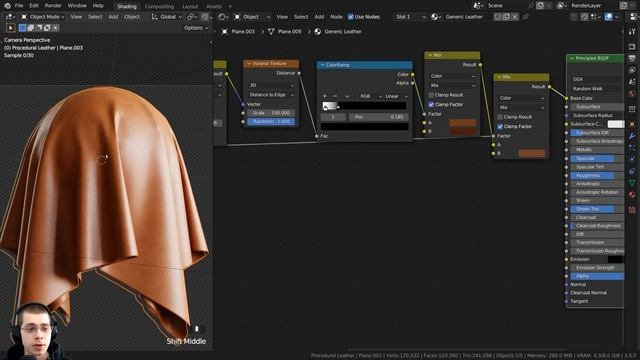Click the pin material icon
640x360 pixels.
click(526, 17)
